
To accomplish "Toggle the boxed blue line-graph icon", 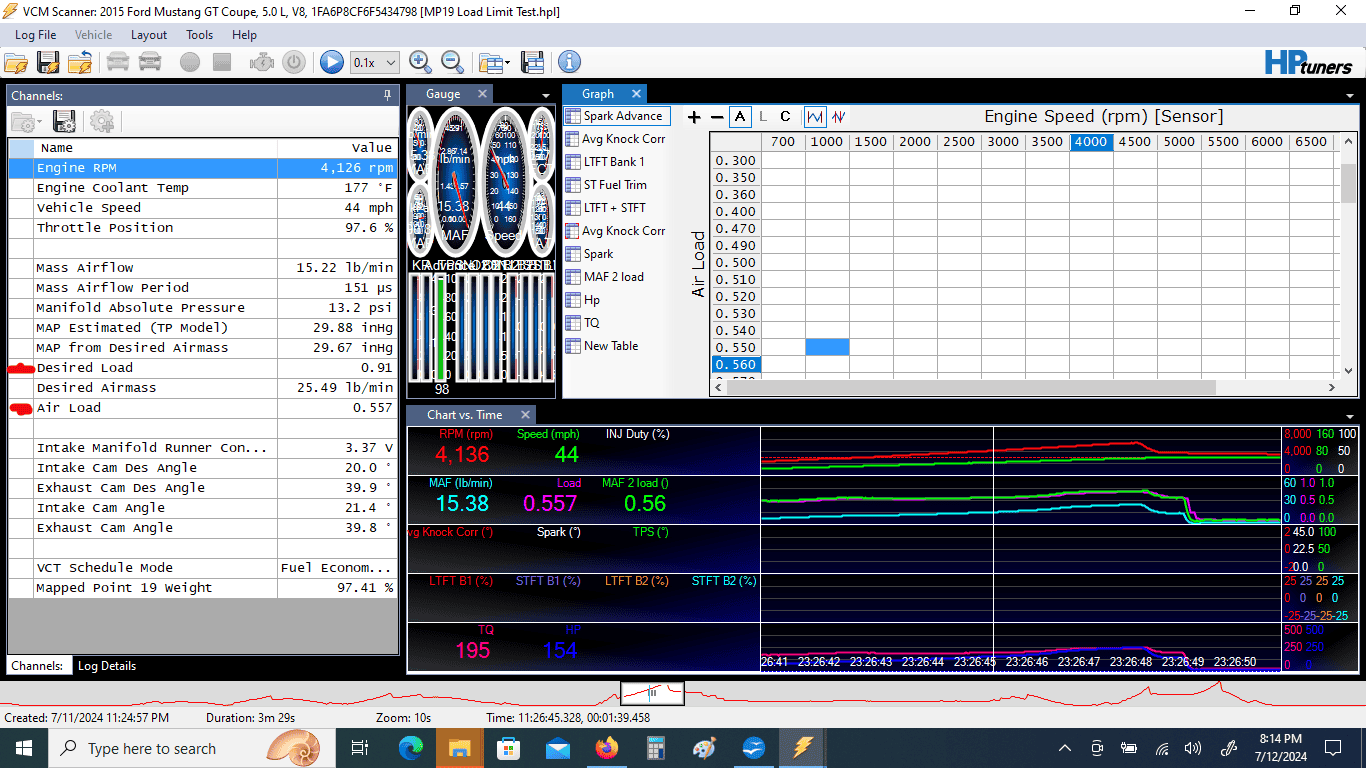I will click(815, 117).
